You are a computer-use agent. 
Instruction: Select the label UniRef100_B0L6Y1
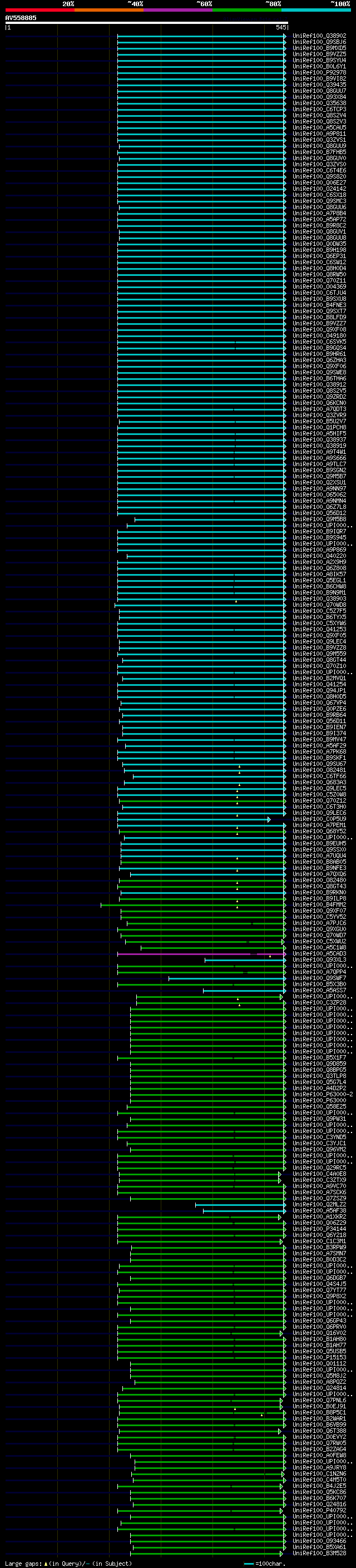(319, 66)
